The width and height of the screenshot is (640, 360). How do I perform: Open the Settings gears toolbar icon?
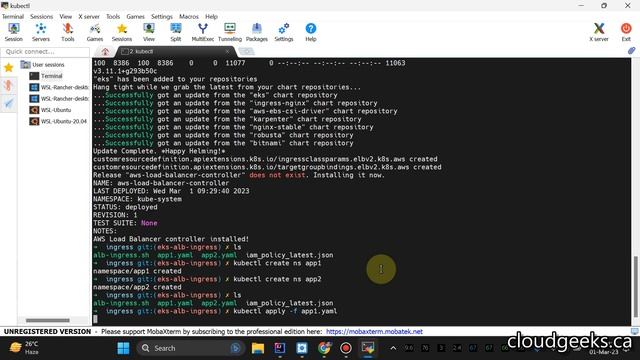(284, 32)
